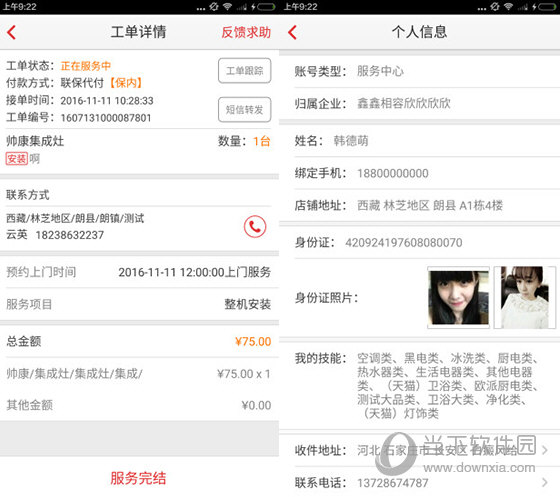The height and width of the screenshot is (497, 560).
Task: Tap the Wi-Fi icon in left status bar
Action: click(227, 6)
